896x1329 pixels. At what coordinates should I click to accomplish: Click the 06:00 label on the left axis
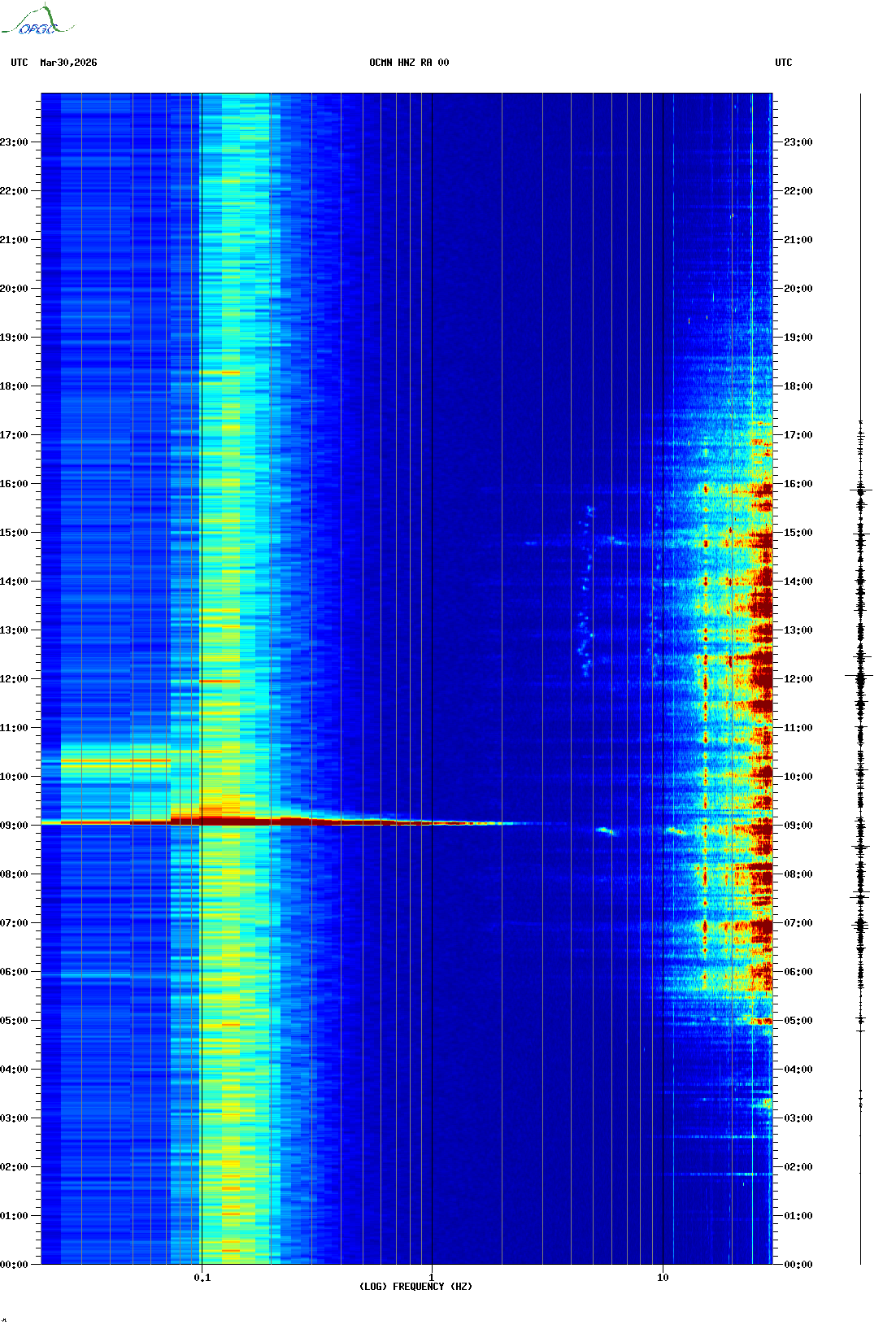pyautogui.click(x=14, y=972)
